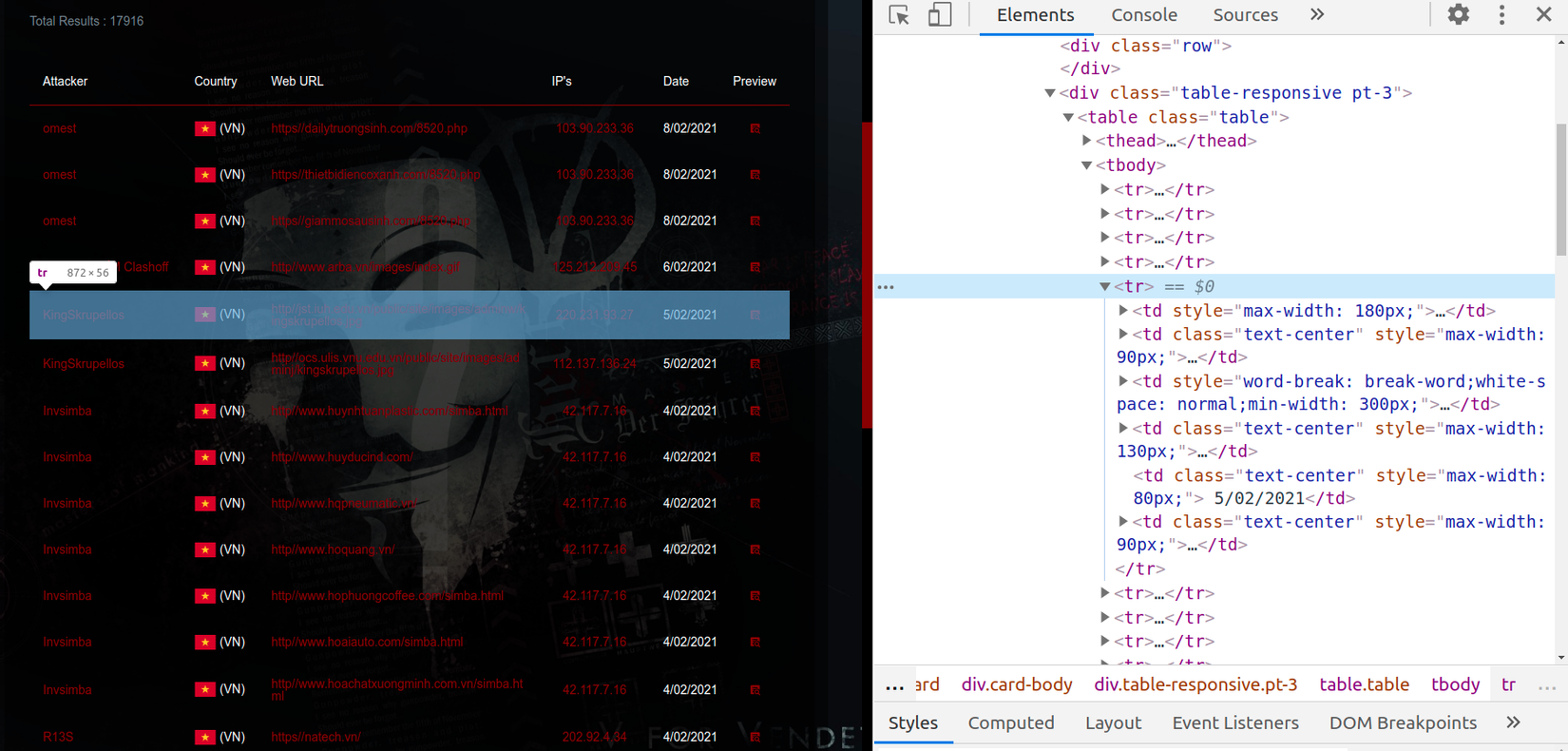The width and height of the screenshot is (1568, 751).
Task: Click Vietnam flag in hqpneumatic.vn row
Action: point(205,503)
